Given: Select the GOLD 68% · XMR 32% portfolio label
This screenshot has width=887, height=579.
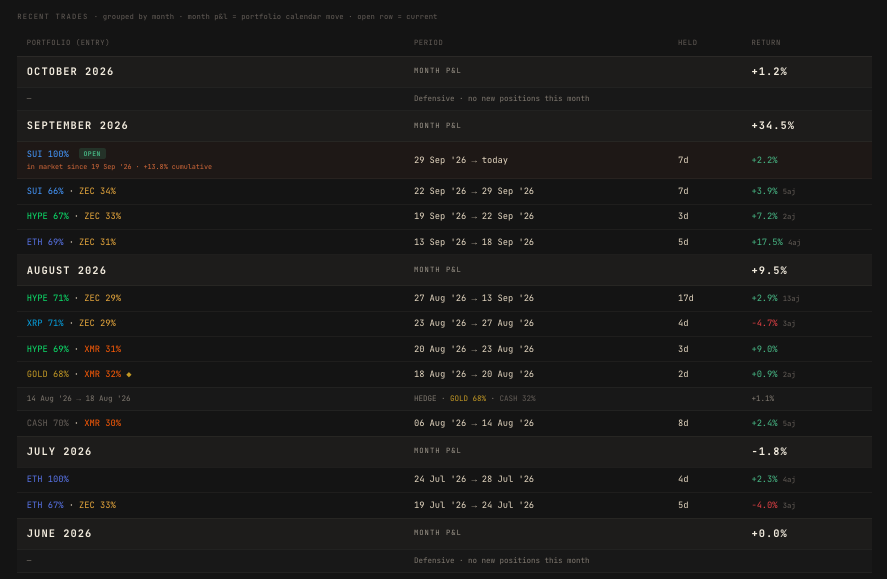Looking at the screenshot, I should [74, 374].
